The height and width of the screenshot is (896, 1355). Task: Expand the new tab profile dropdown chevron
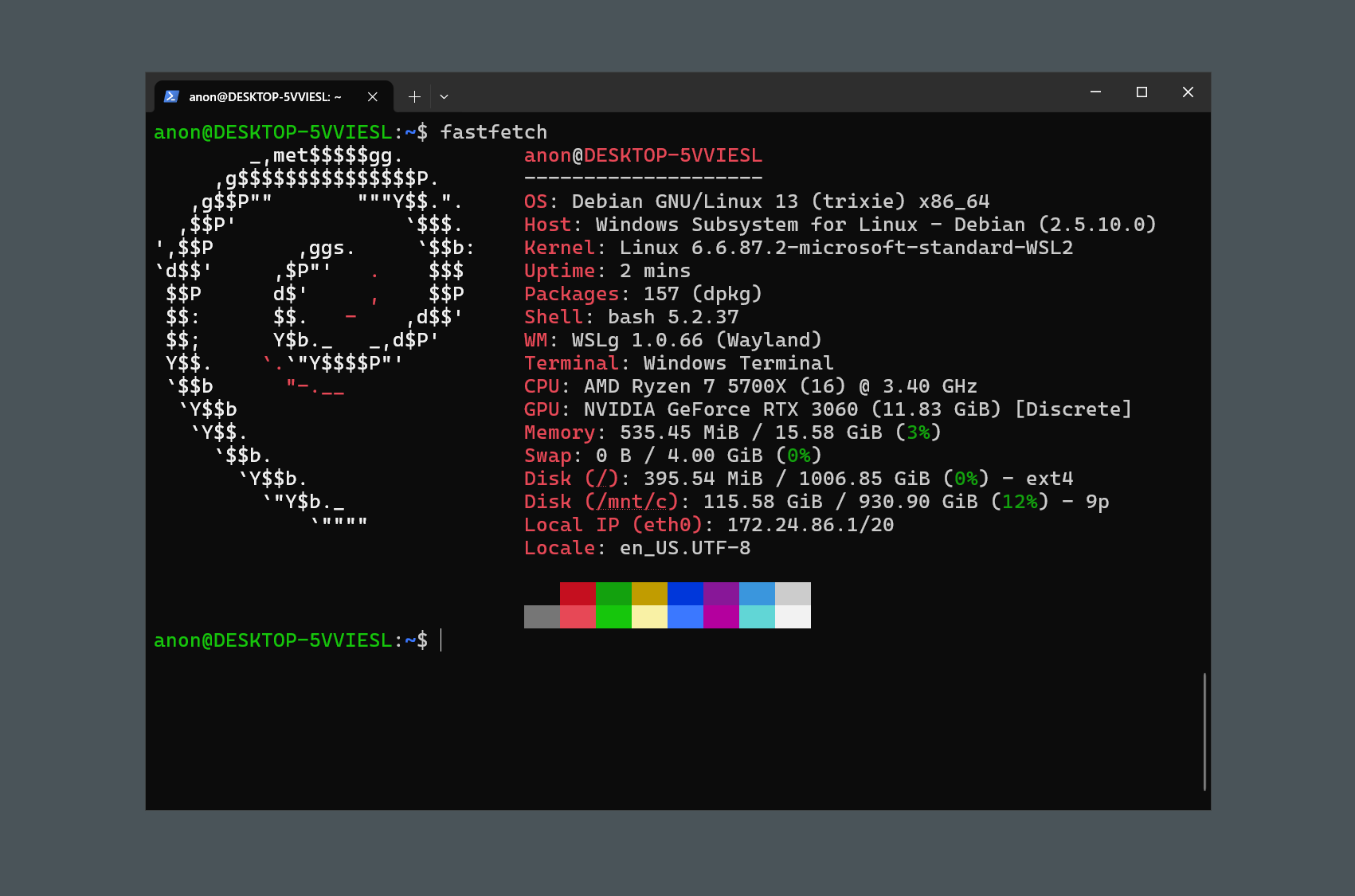[x=444, y=96]
